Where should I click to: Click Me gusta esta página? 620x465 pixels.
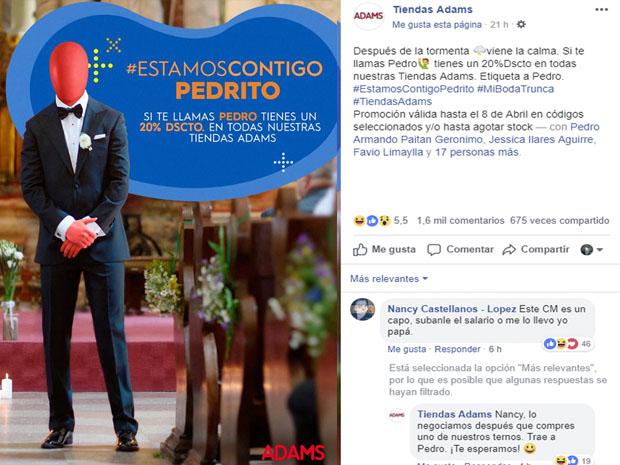437,25
